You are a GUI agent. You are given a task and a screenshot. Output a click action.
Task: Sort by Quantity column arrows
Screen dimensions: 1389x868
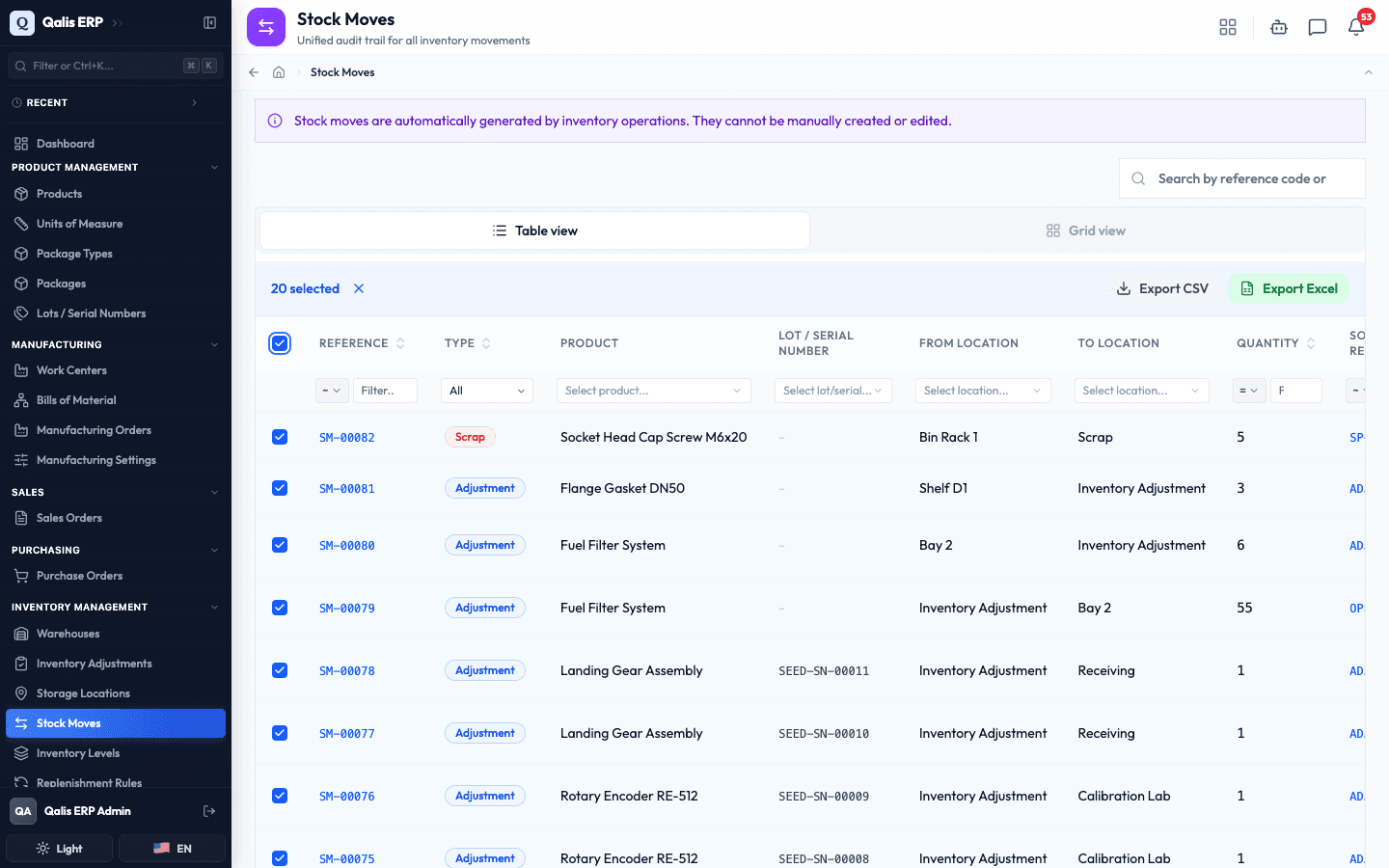coord(1311,343)
